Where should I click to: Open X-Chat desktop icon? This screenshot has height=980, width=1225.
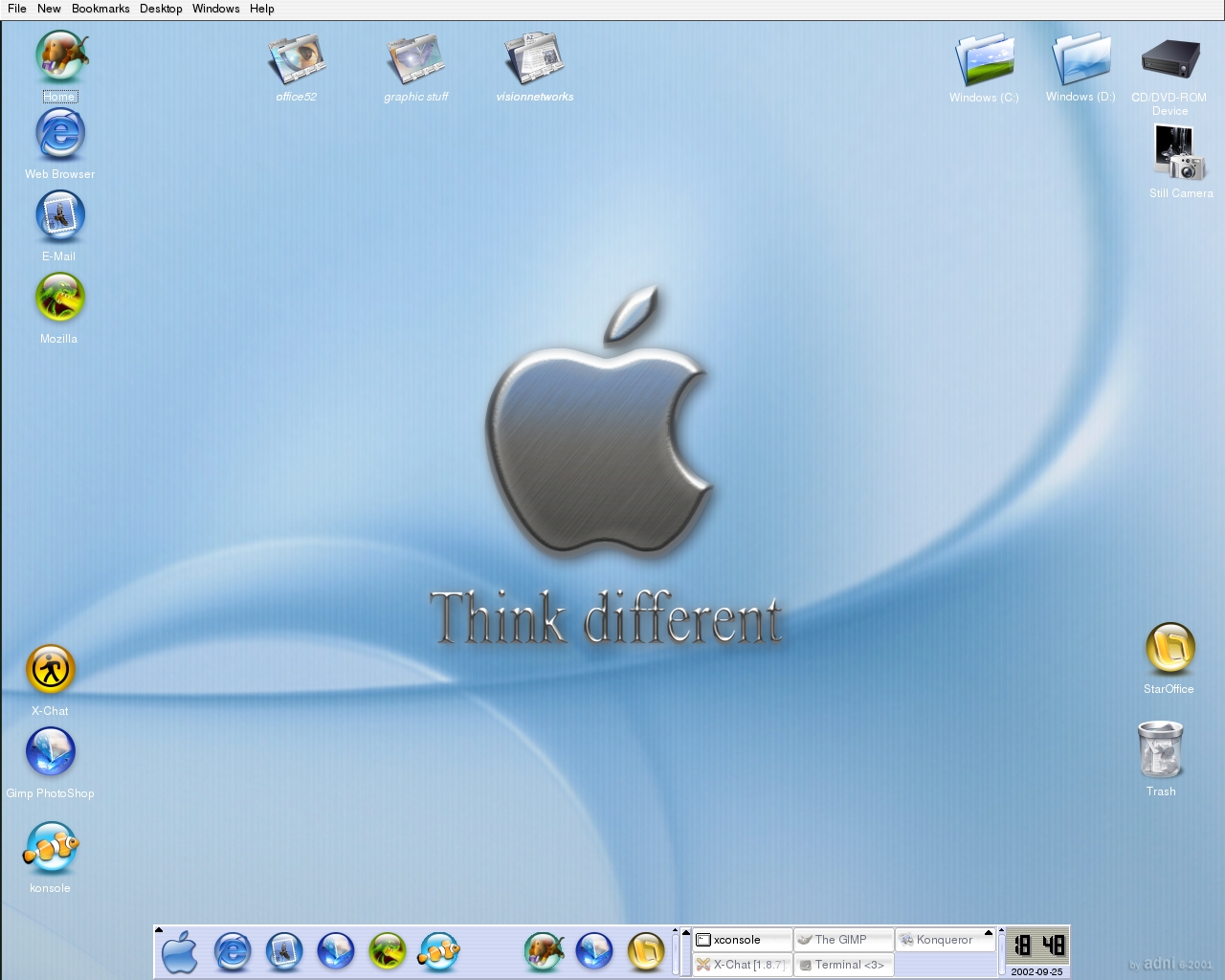50,670
